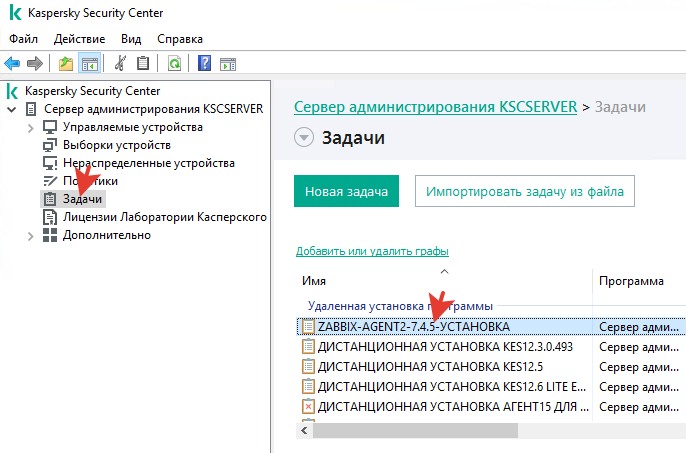Click the round dropdown arrow beside Задачи heading

click(x=304, y=138)
